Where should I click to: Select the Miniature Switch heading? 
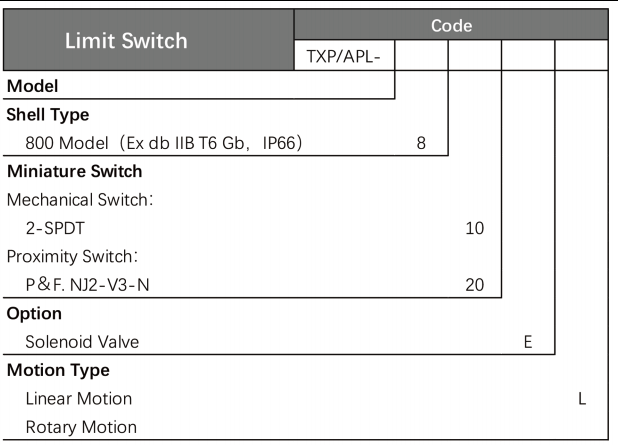75,171
